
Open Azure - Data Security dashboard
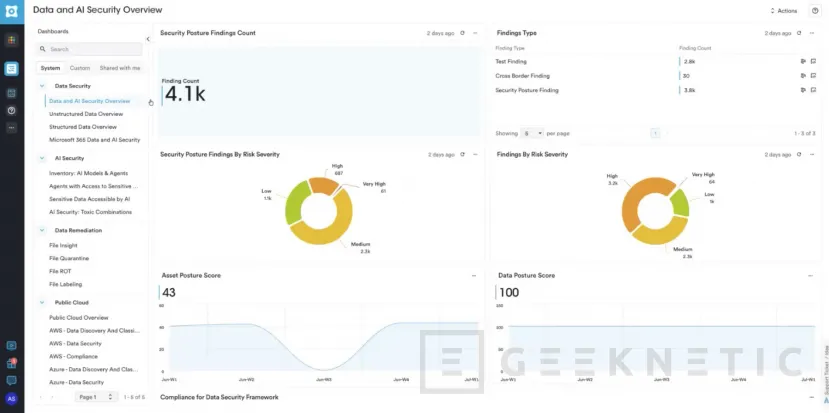click(x=76, y=382)
